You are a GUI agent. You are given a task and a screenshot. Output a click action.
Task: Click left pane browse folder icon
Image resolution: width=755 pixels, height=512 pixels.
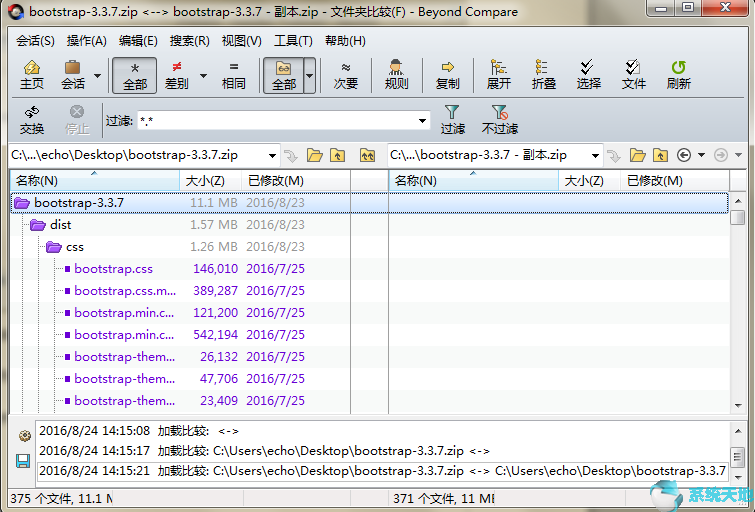point(314,155)
